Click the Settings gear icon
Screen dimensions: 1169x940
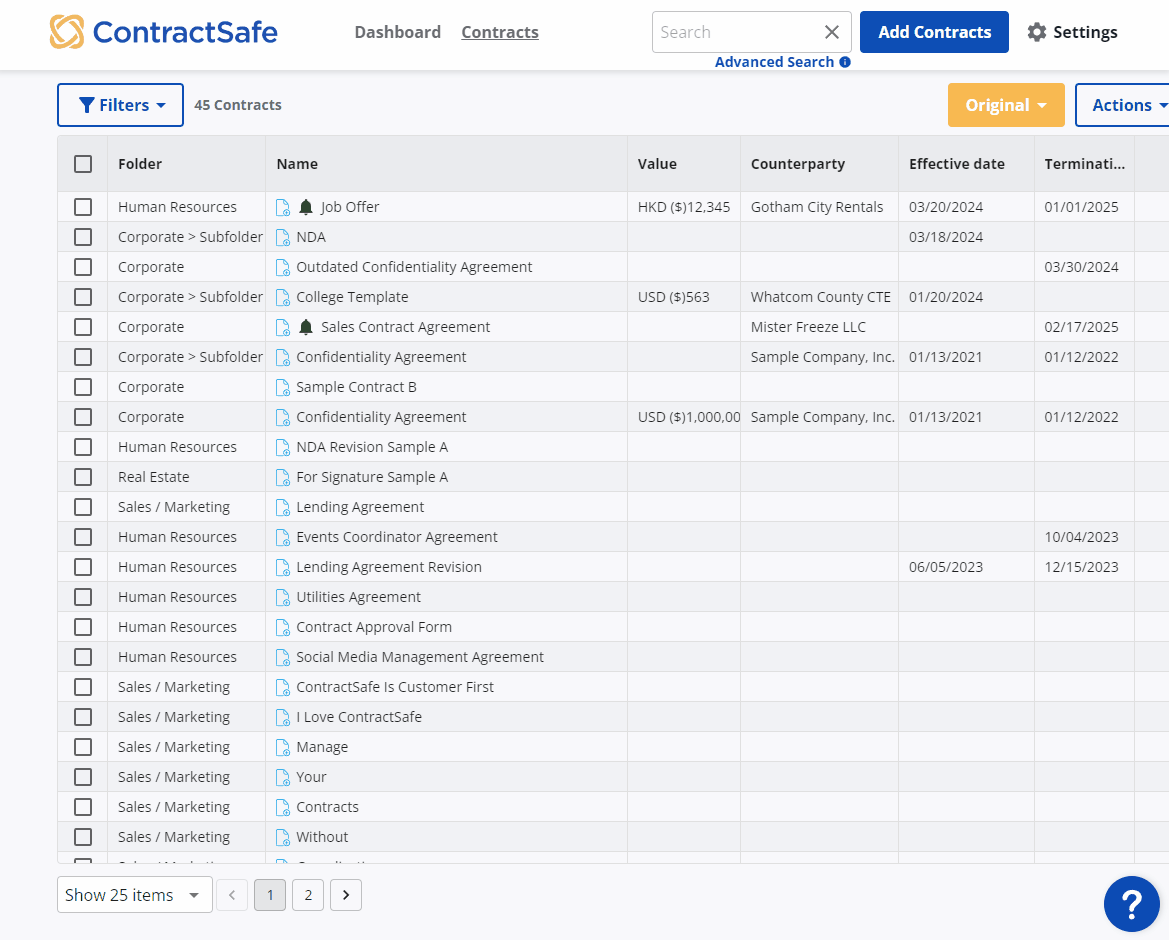point(1037,32)
